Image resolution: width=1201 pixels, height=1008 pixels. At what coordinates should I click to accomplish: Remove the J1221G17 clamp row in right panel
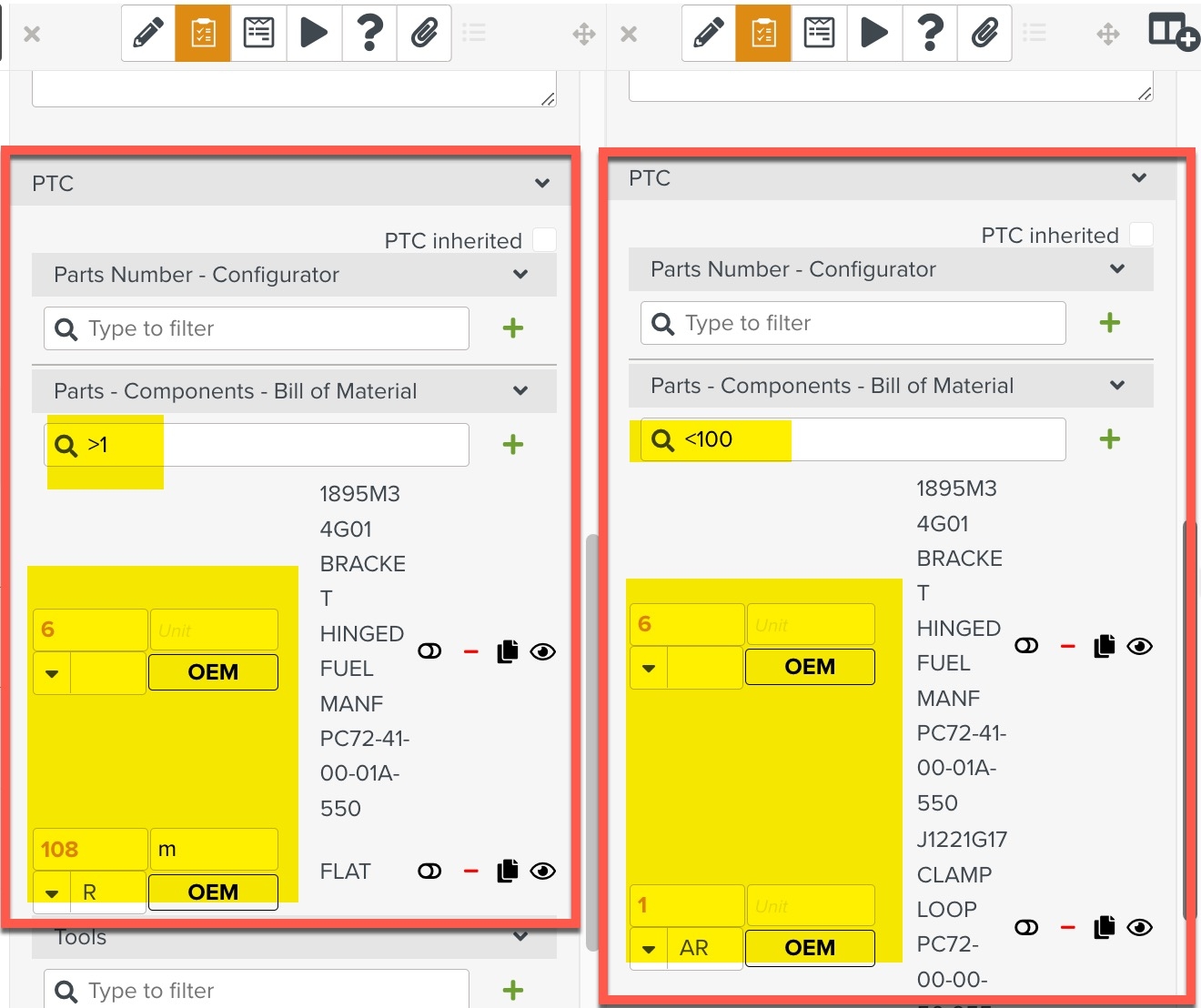tap(1068, 928)
